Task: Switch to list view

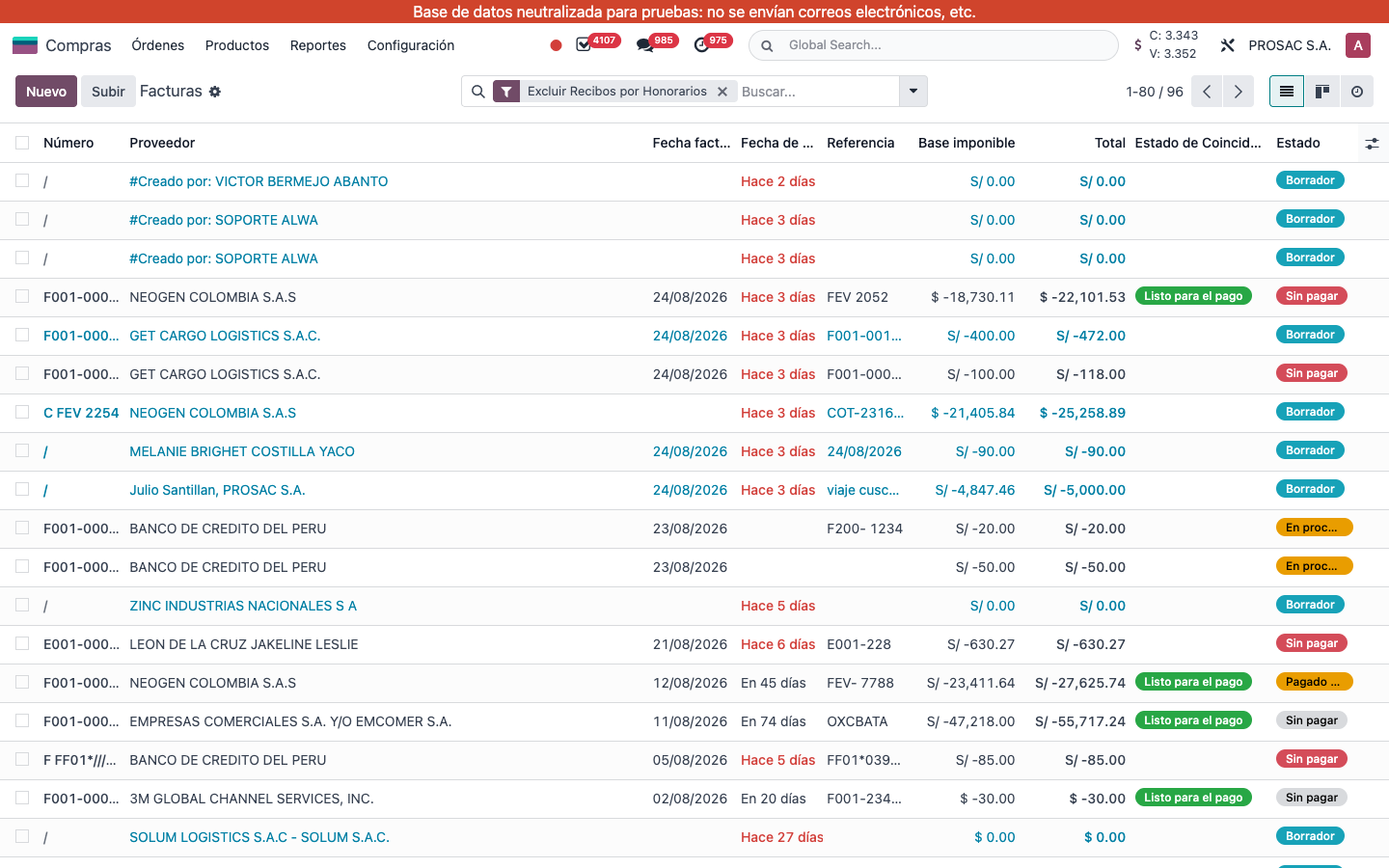Action: 1287,92
